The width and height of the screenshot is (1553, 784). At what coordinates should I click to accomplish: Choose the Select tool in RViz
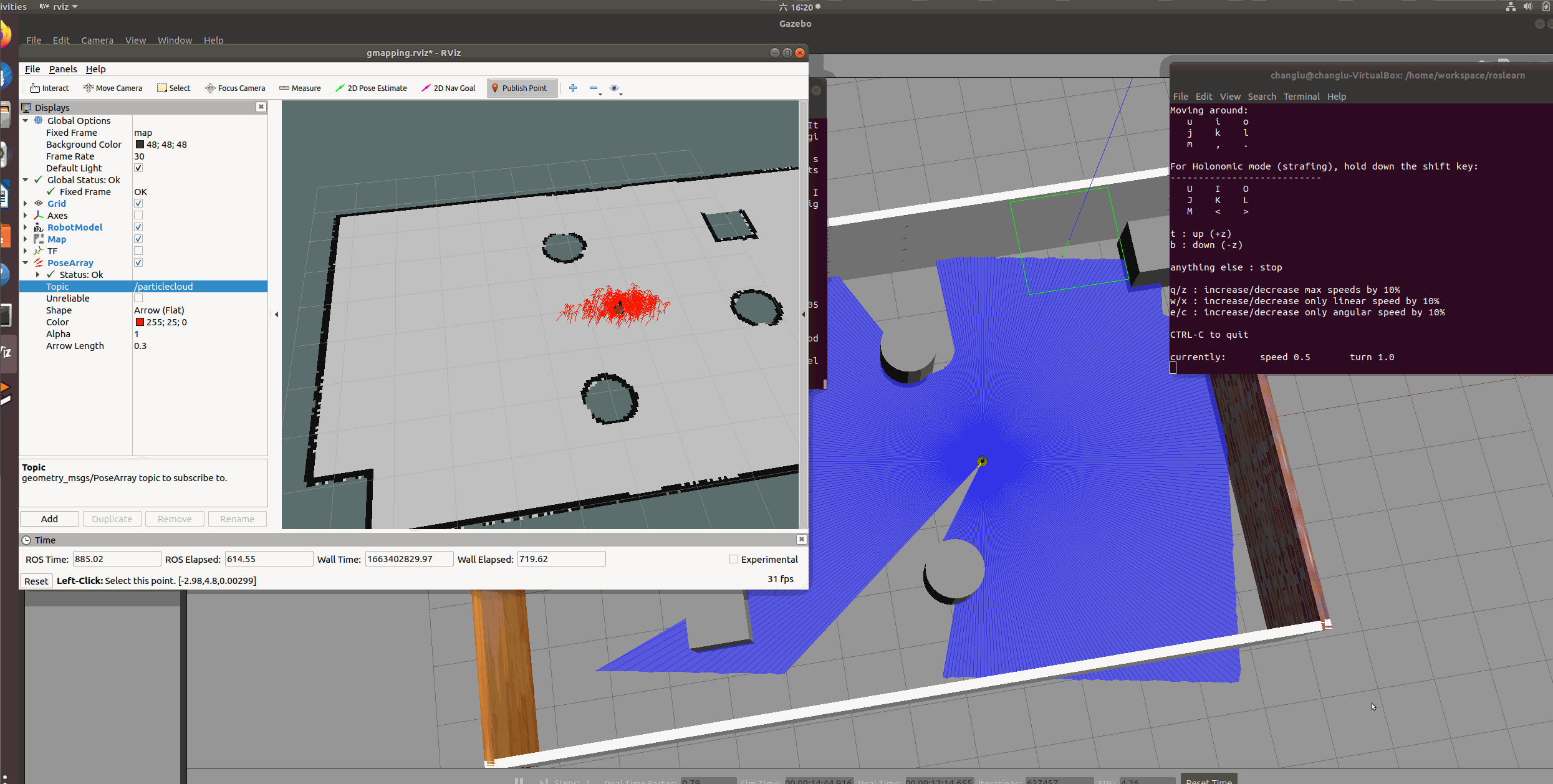174,88
